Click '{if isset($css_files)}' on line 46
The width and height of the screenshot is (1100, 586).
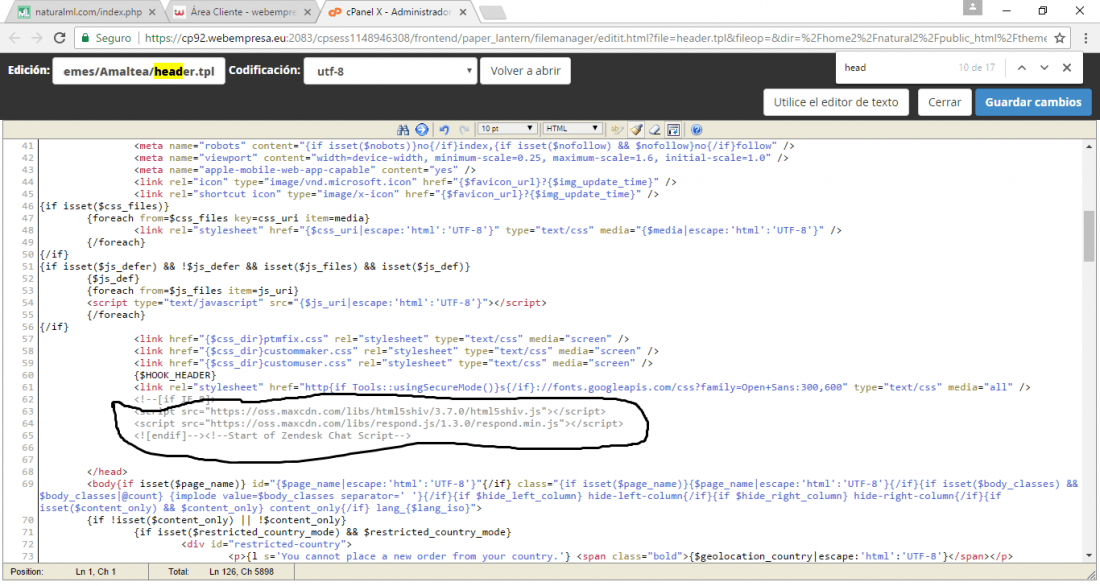click(105, 206)
